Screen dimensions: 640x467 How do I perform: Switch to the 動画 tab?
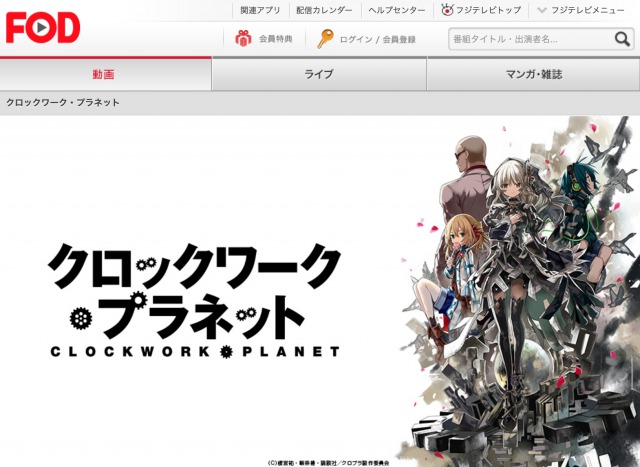(105, 74)
